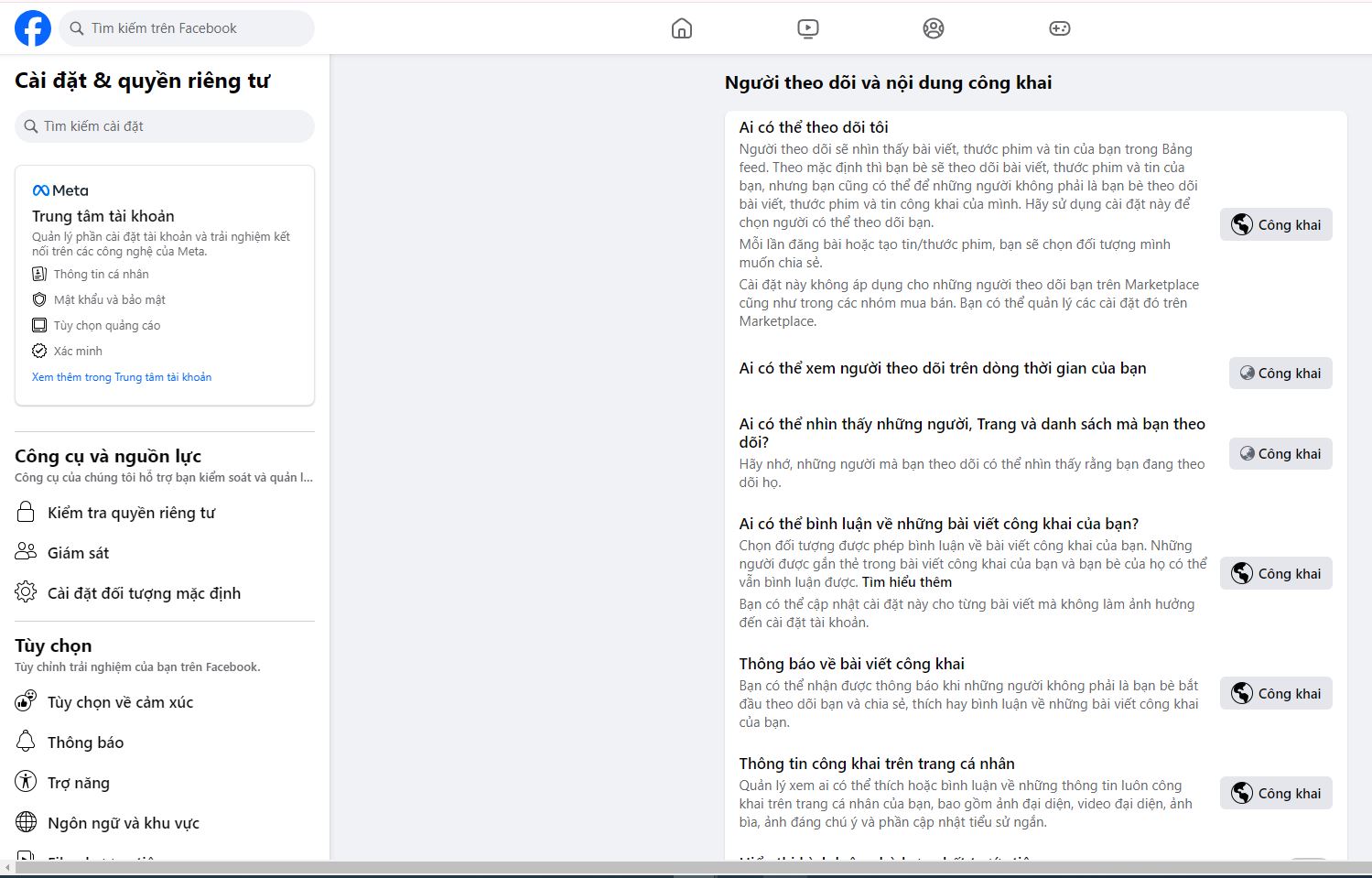The image size is (1372, 878).
Task: Click the Trung tâm tài khoản heading
Action: (x=103, y=216)
